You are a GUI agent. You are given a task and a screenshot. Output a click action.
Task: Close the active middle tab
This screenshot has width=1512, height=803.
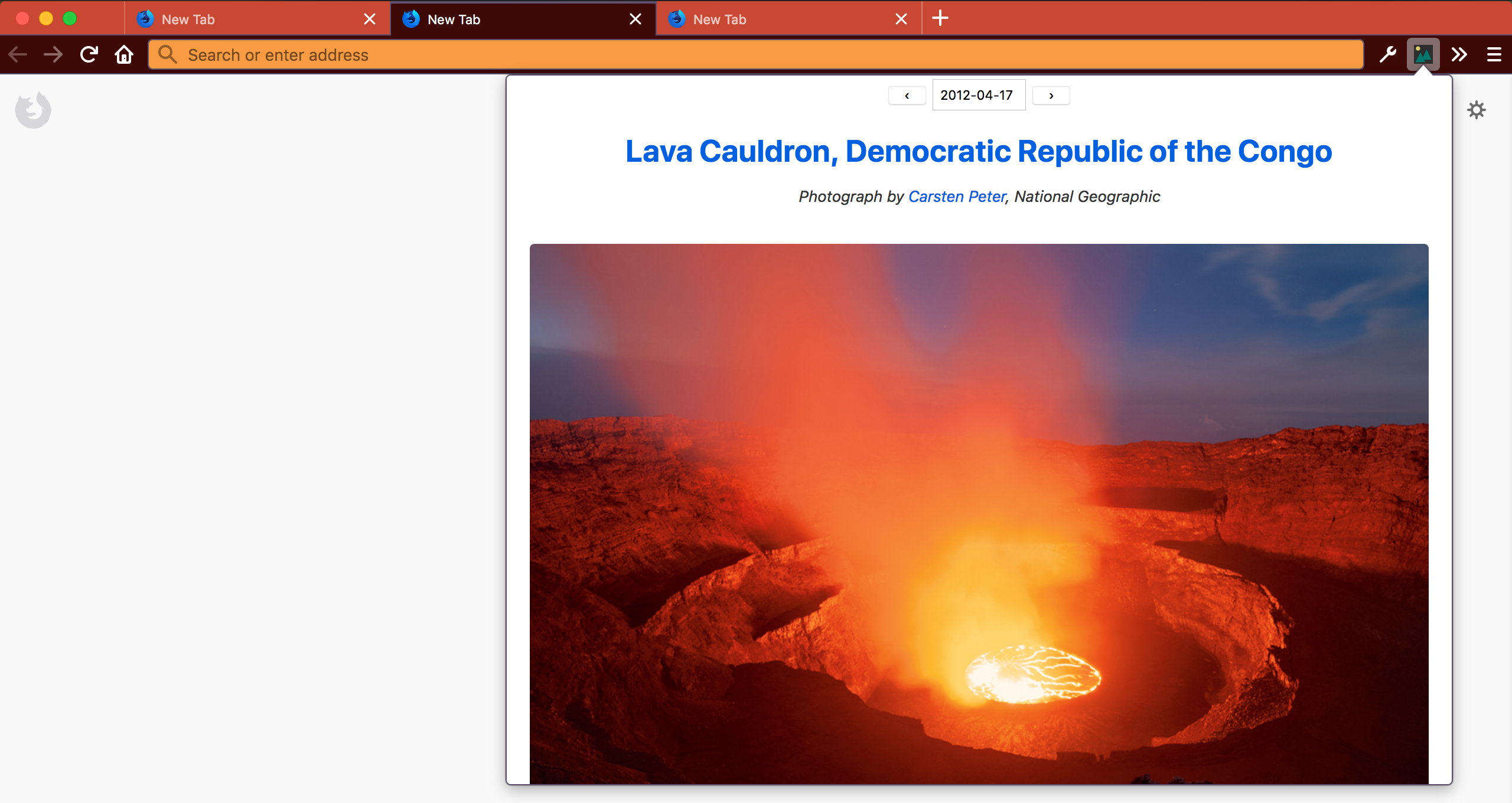click(636, 19)
